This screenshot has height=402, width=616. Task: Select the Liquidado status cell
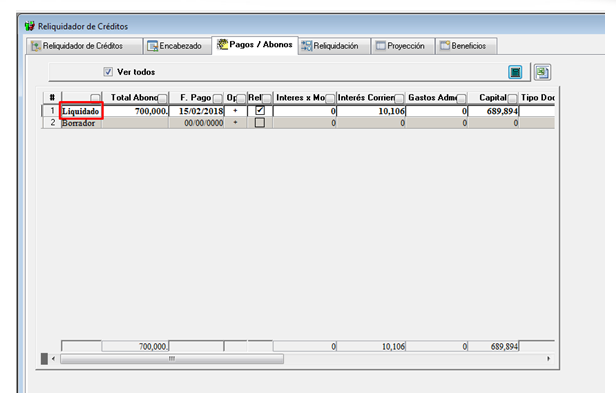(x=81, y=111)
